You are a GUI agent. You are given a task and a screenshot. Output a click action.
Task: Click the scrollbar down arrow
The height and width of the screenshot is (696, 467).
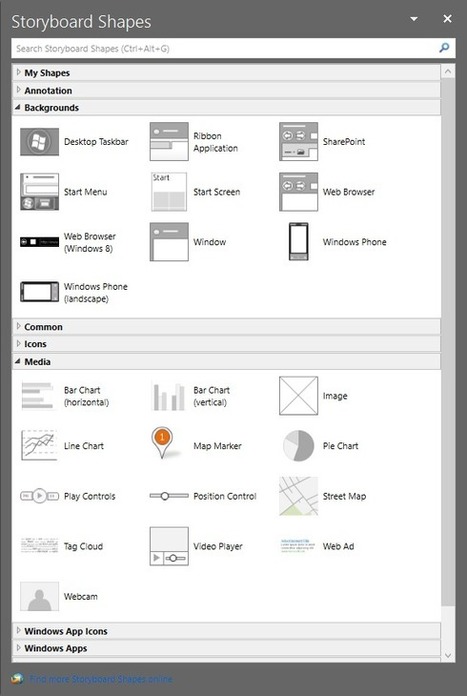(448, 656)
